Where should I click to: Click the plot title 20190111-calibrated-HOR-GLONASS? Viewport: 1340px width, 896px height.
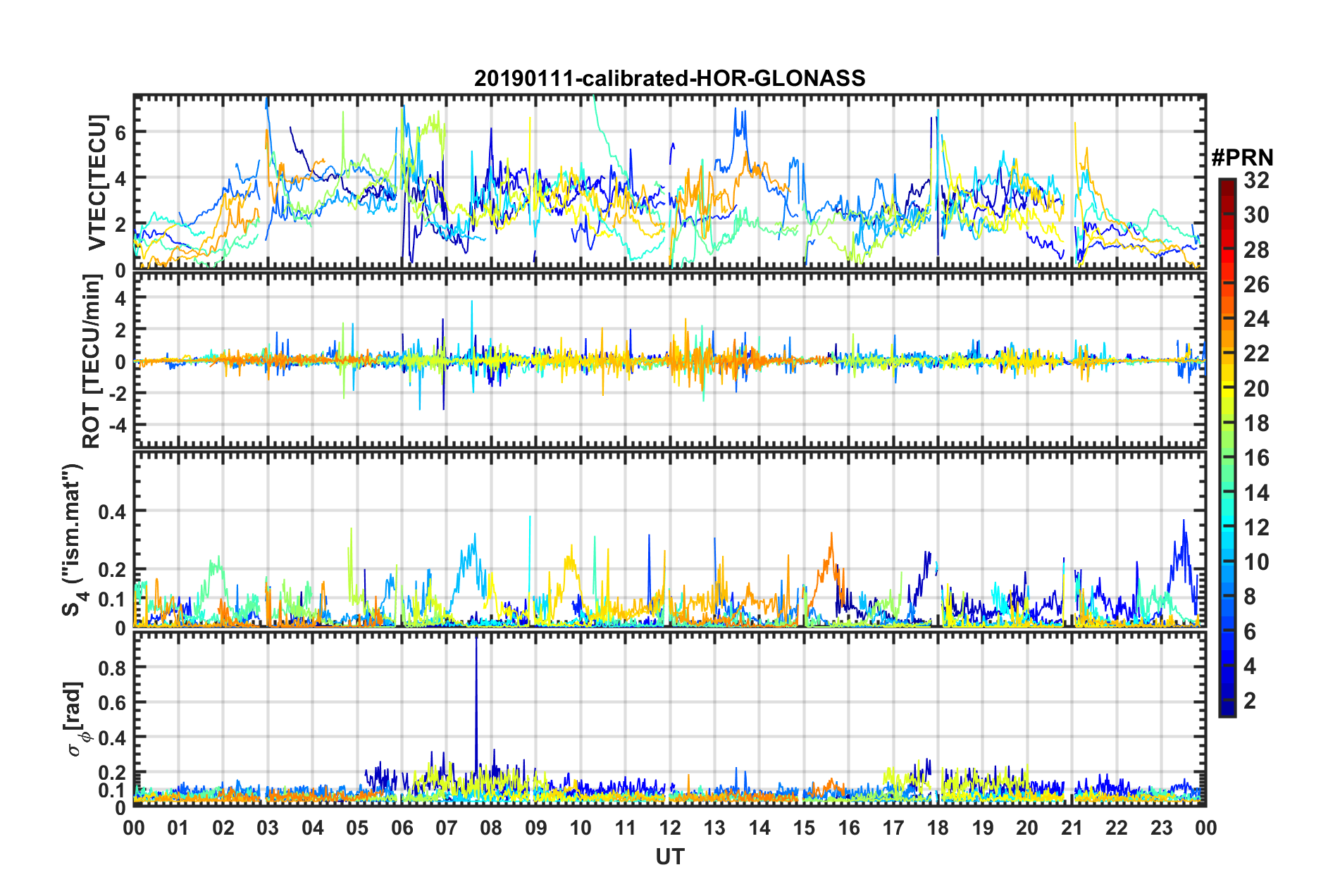[669, 78]
